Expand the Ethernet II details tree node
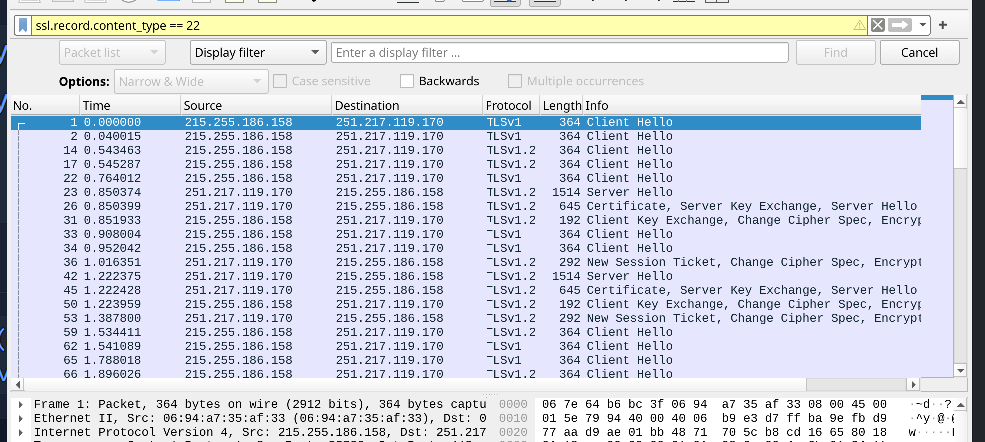 [21, 418]
